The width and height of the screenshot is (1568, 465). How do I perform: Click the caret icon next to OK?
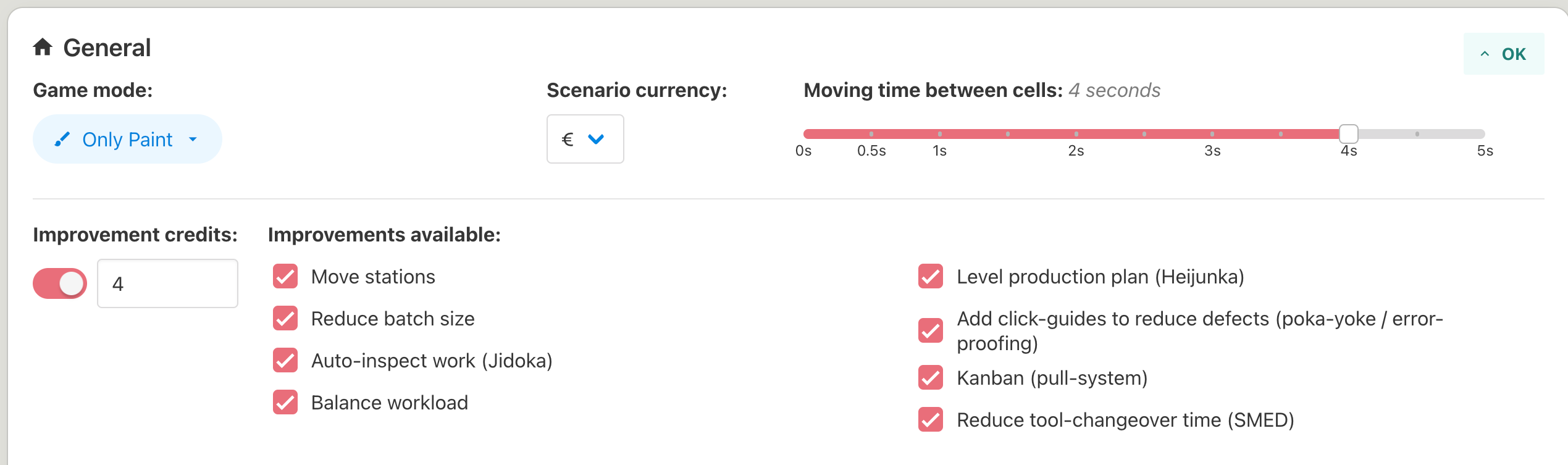click(1485, 54)
